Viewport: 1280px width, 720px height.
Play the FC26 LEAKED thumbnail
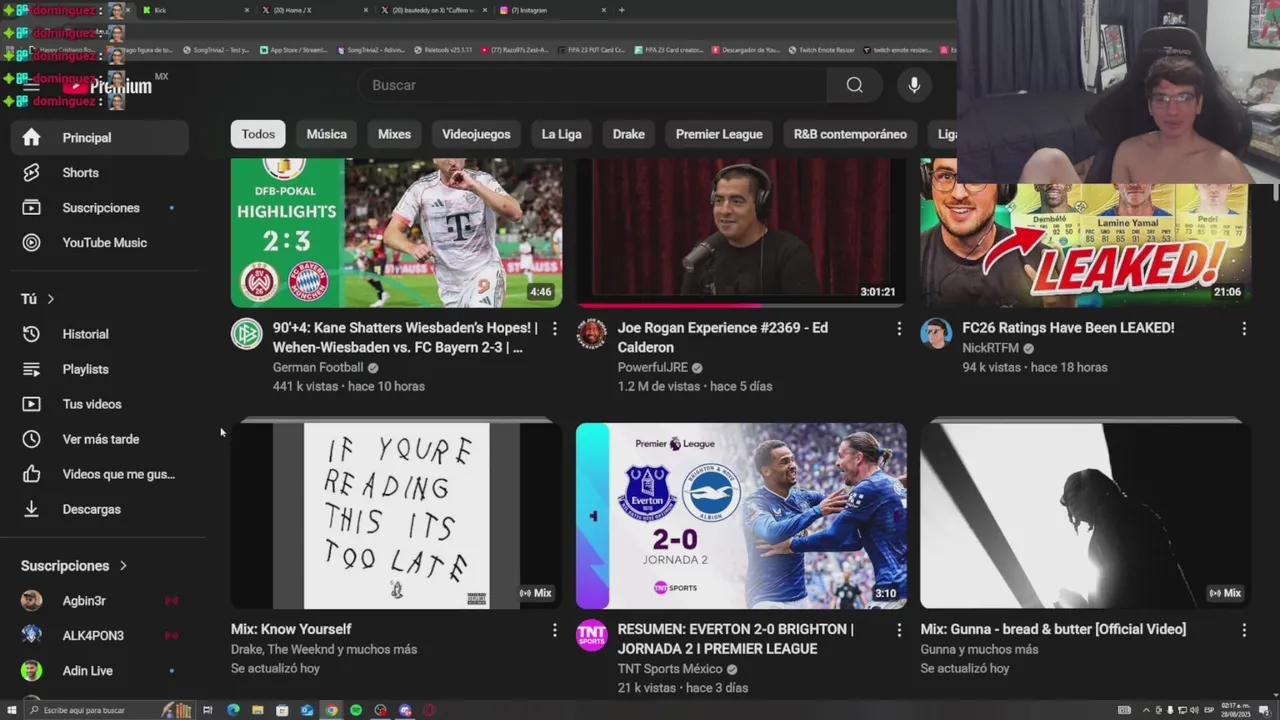(x=1086, y=244)
